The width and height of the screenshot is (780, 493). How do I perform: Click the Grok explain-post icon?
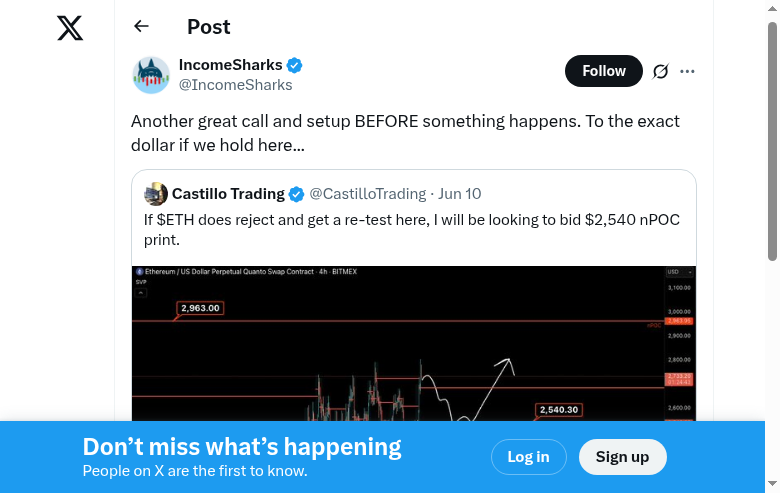tap(660, 71)
